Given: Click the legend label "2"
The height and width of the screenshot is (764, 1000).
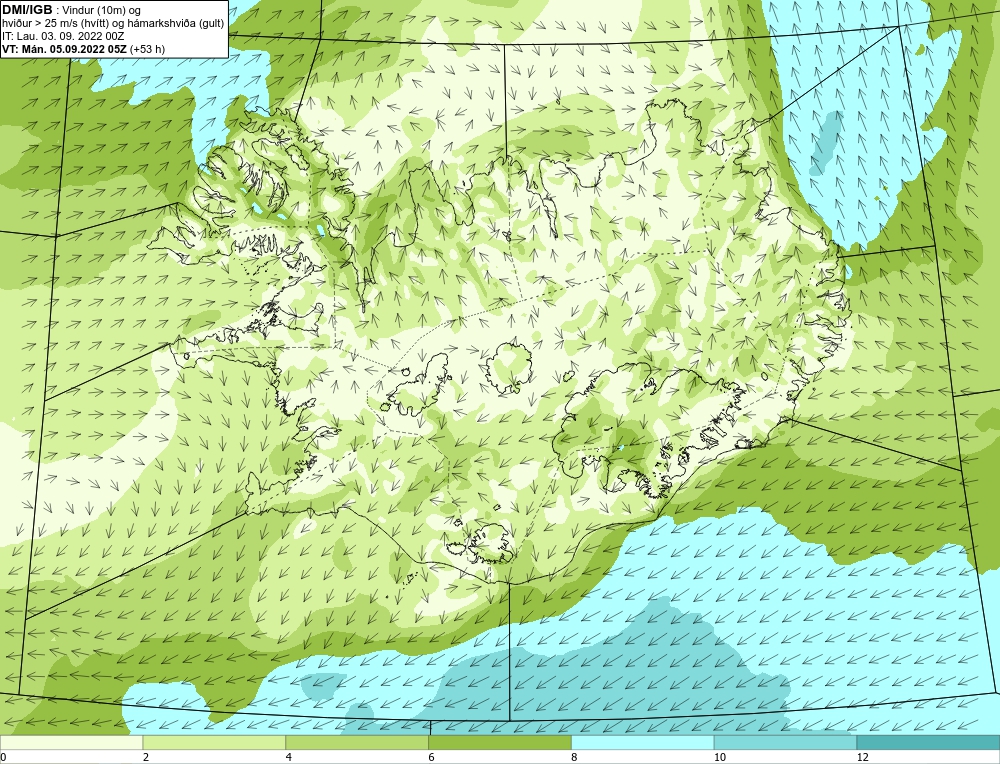Looking at the screenshot, I should tap(146, 757).
